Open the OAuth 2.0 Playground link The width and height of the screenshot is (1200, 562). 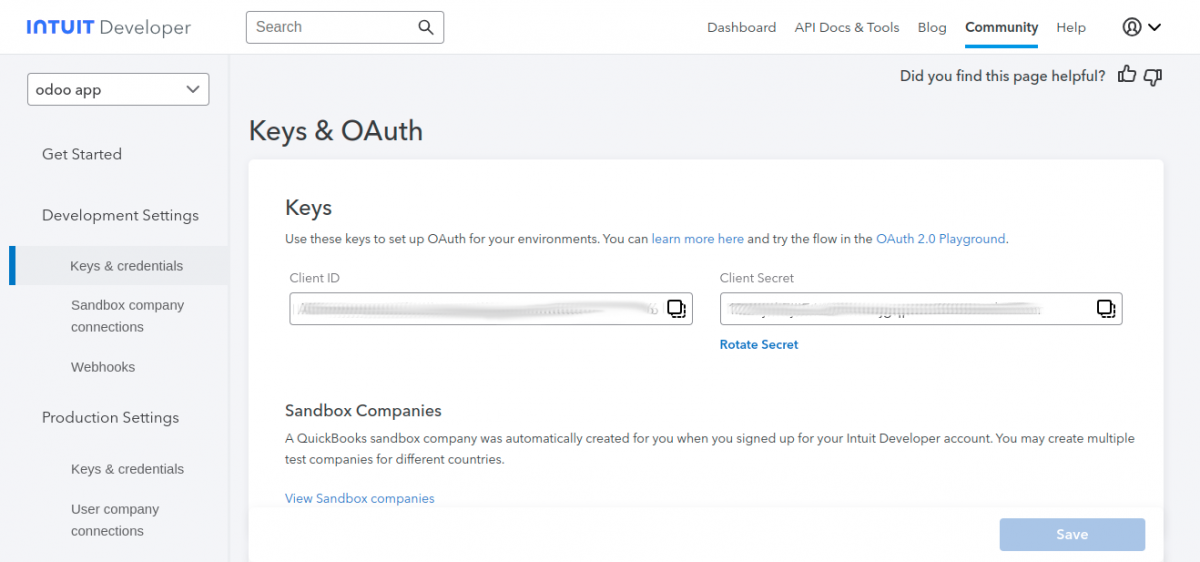941,239
